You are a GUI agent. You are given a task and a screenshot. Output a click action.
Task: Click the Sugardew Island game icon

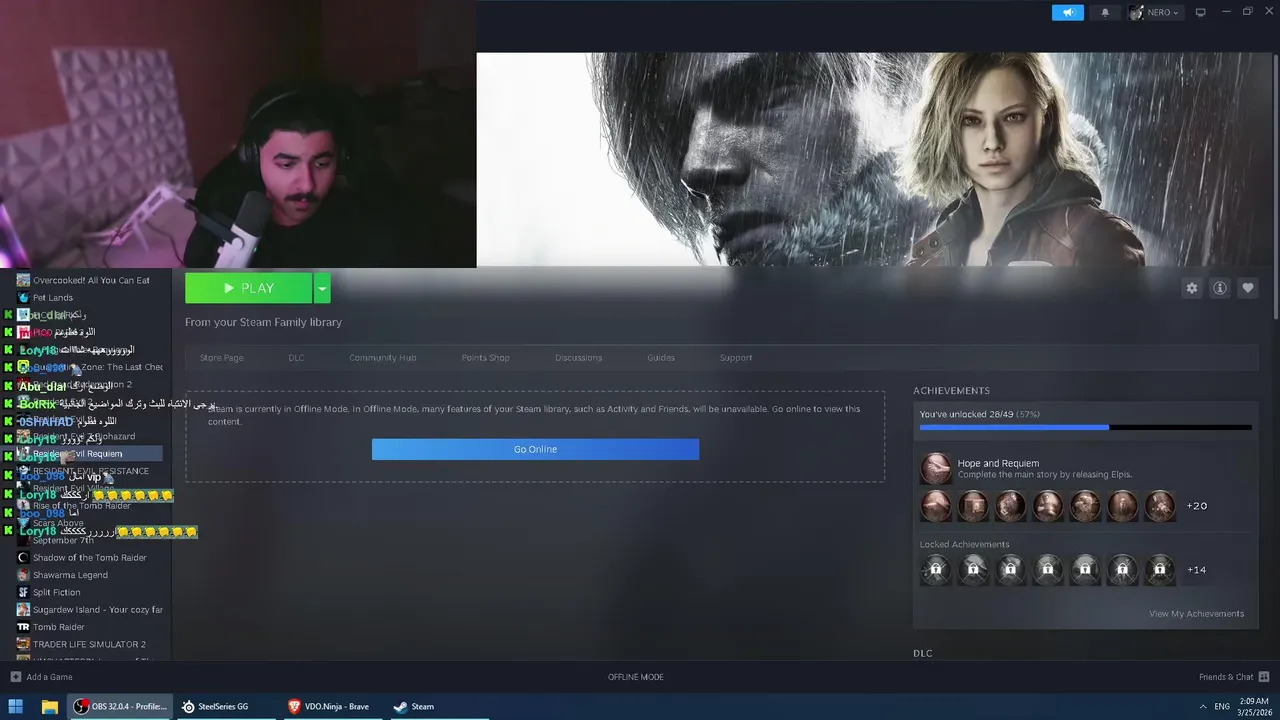(23, 609)
